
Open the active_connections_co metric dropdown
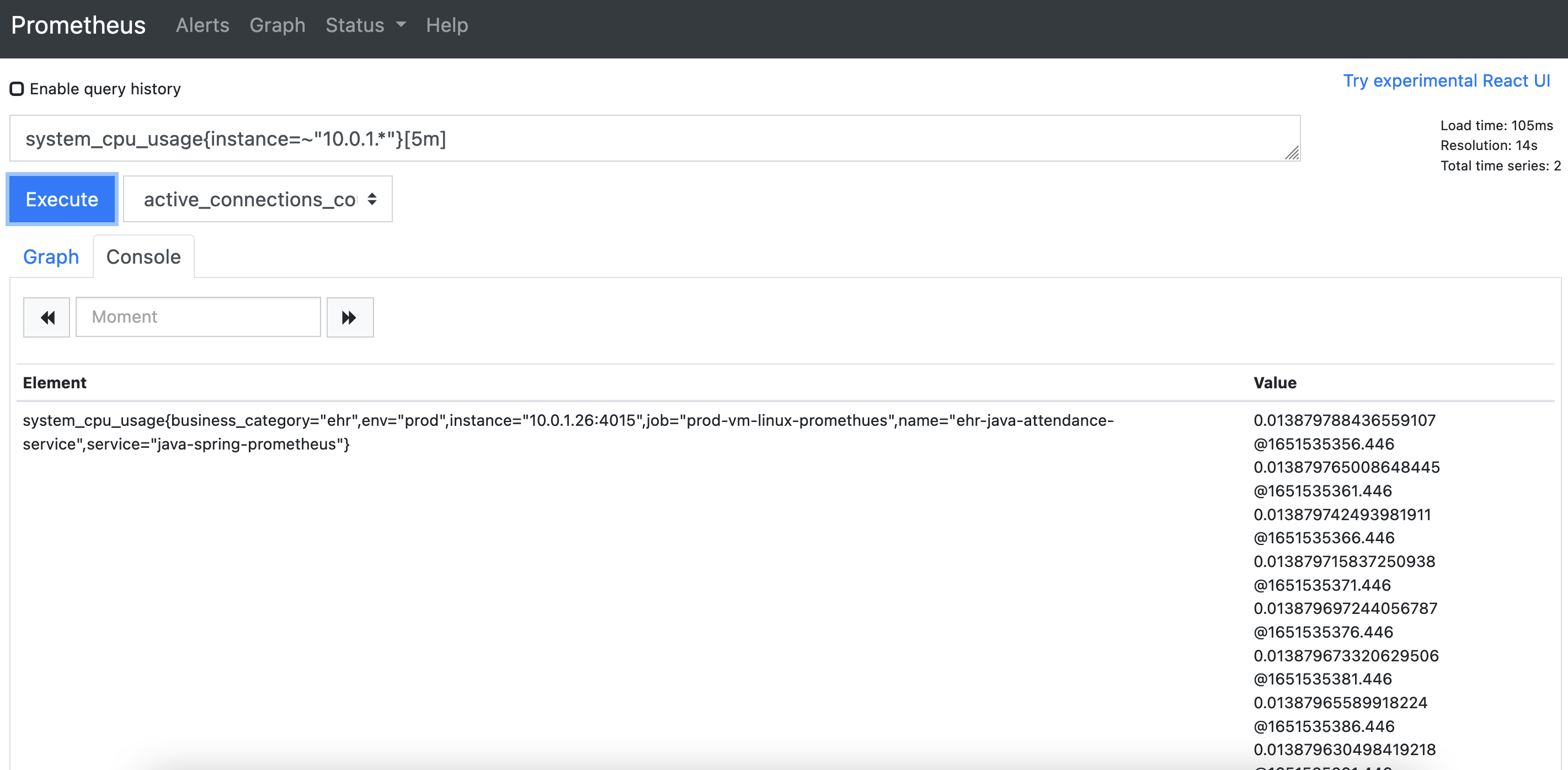pos(258,199)
